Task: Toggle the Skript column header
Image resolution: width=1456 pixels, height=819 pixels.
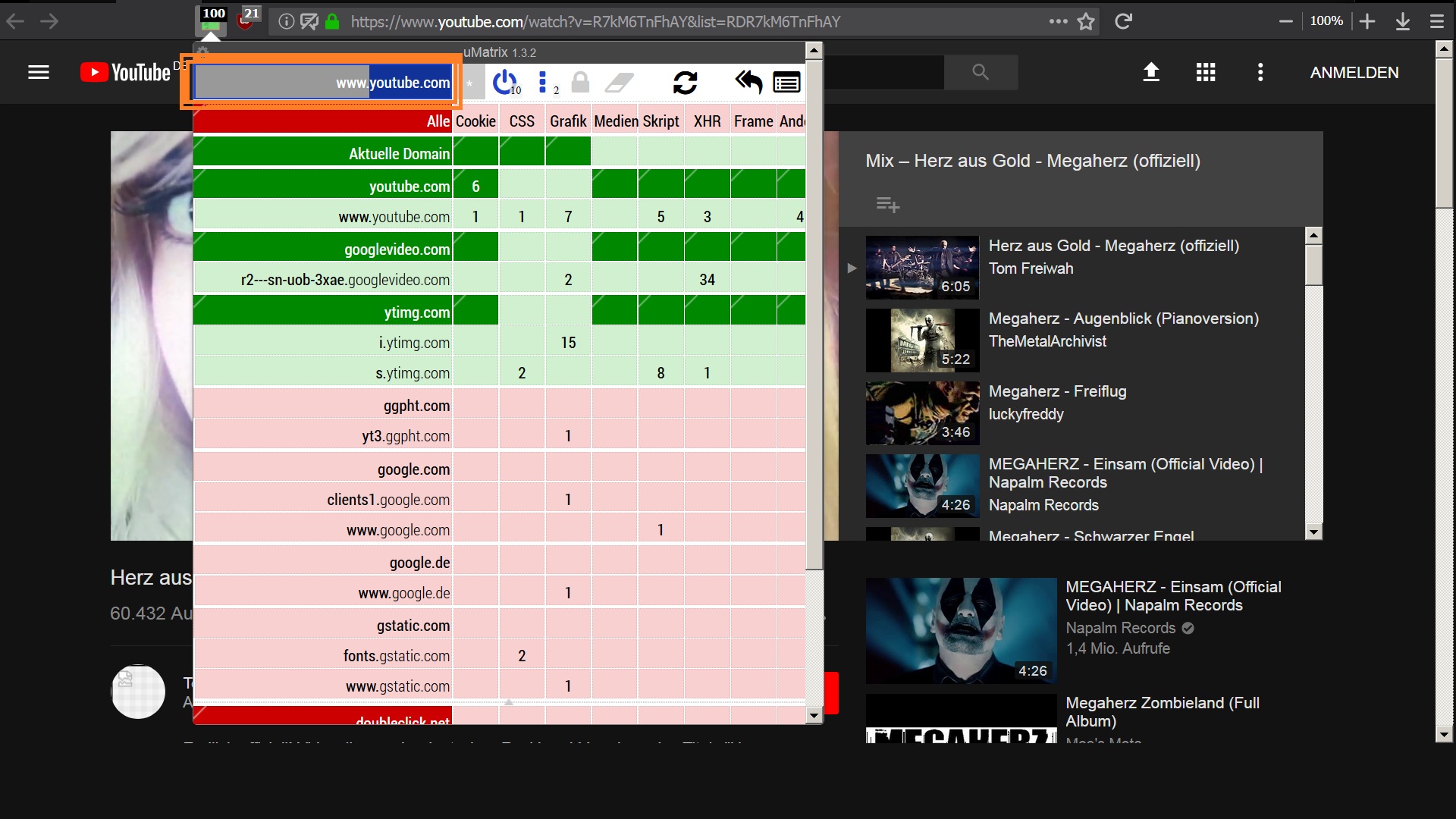Action: coord(661,121)
